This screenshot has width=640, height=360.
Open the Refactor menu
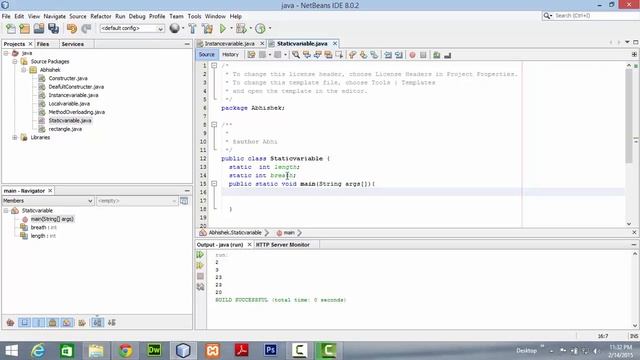tap(101, 16)
